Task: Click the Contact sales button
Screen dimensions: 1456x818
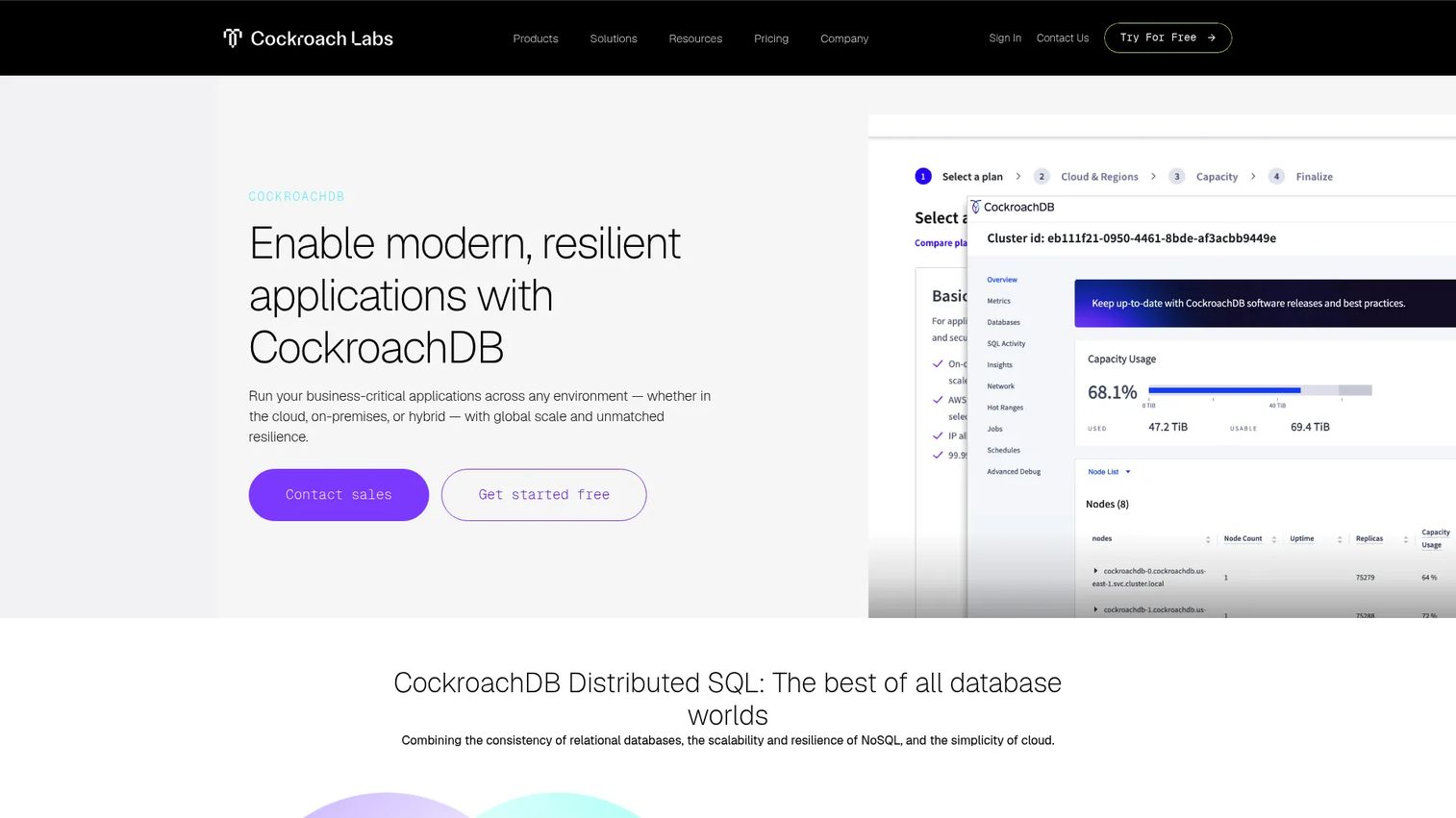Action: [339, 495]
